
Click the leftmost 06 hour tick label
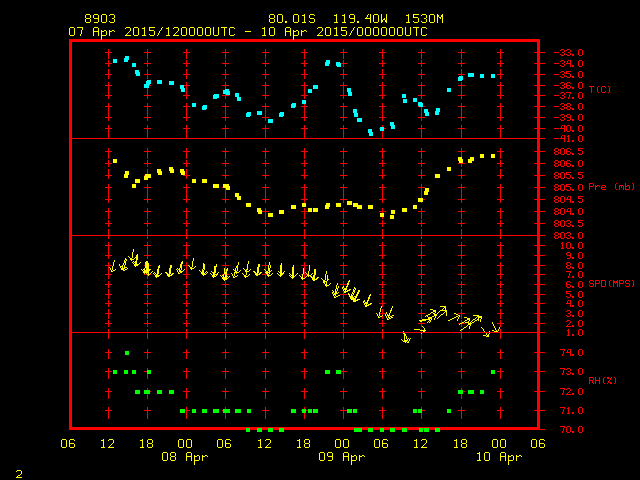(x=68, y=443)
